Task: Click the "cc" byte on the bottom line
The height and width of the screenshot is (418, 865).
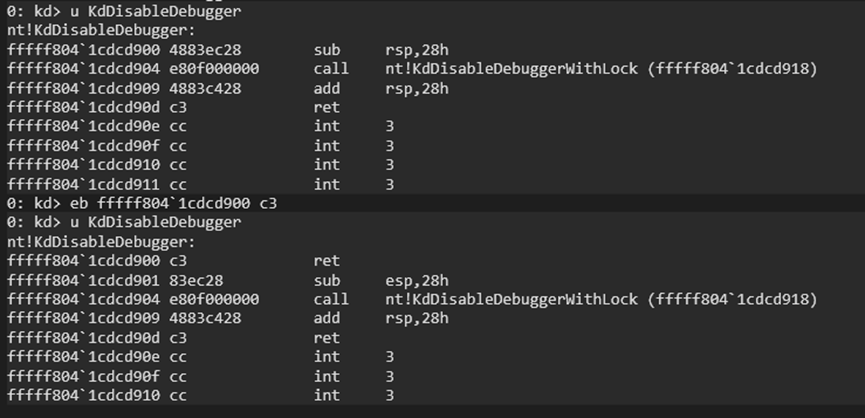Action: [178, 395]
